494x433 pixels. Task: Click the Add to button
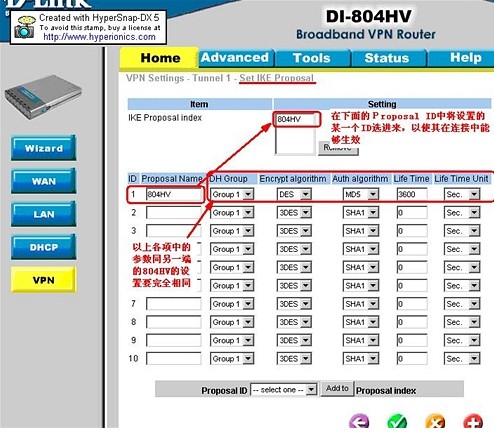tap(337, 389)
